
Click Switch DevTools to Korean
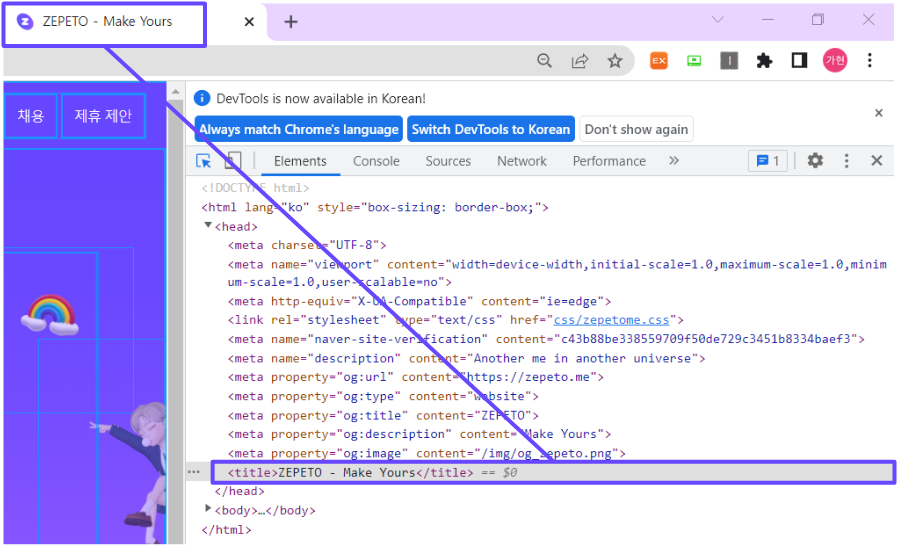point(491,129)
